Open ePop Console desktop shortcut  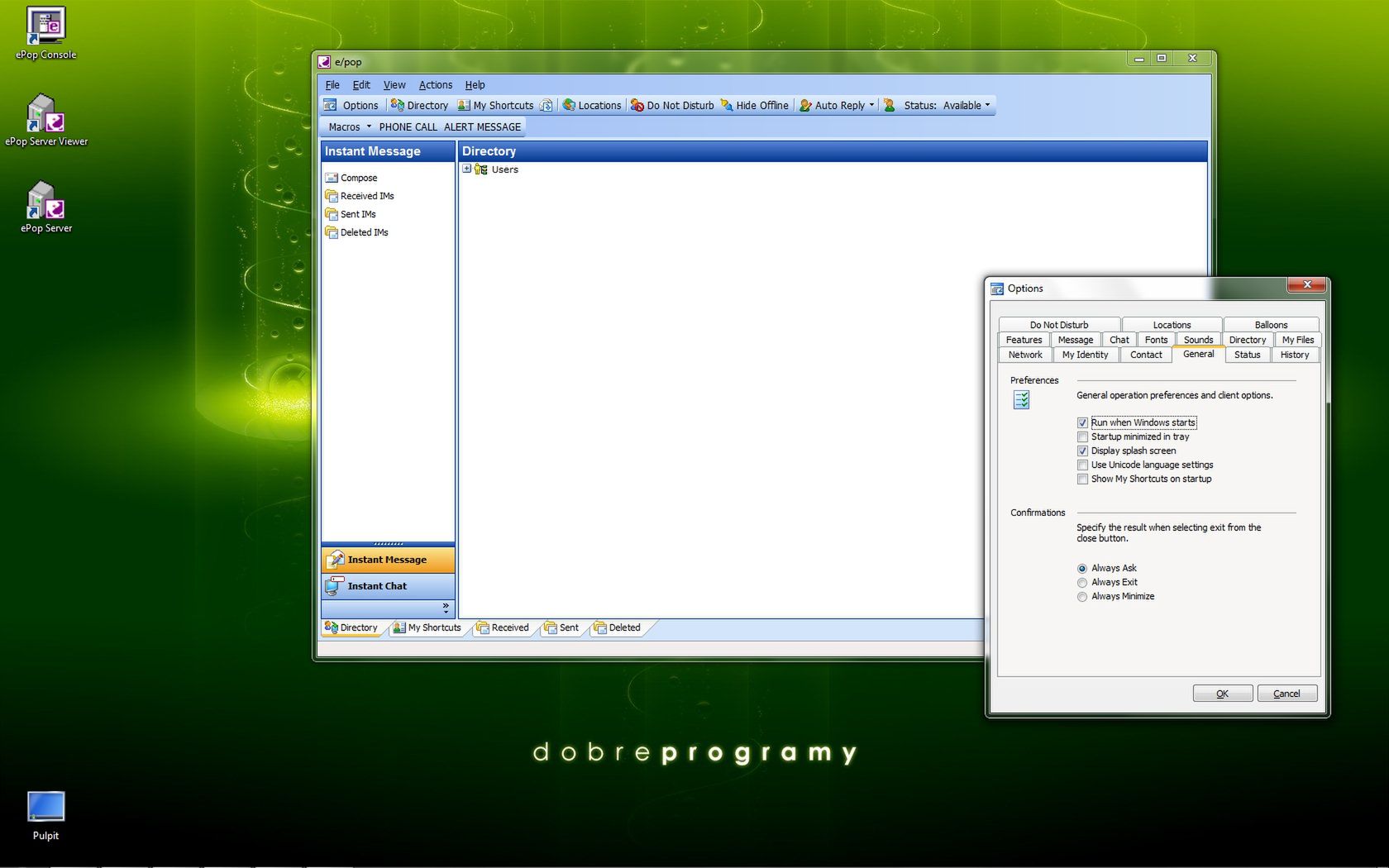(x=45, y=33)
